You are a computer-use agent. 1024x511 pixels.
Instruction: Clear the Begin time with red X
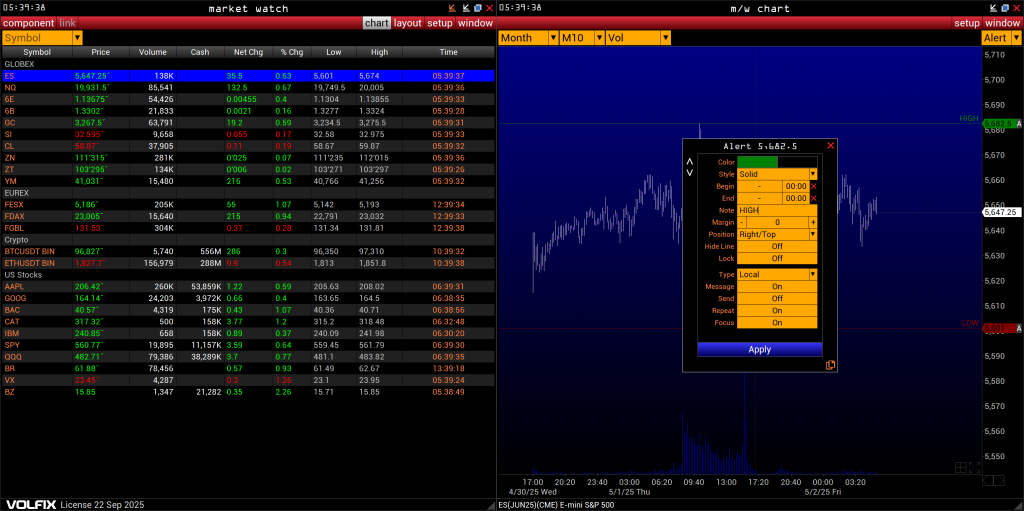pyautogui.click(x=814, y=186)
